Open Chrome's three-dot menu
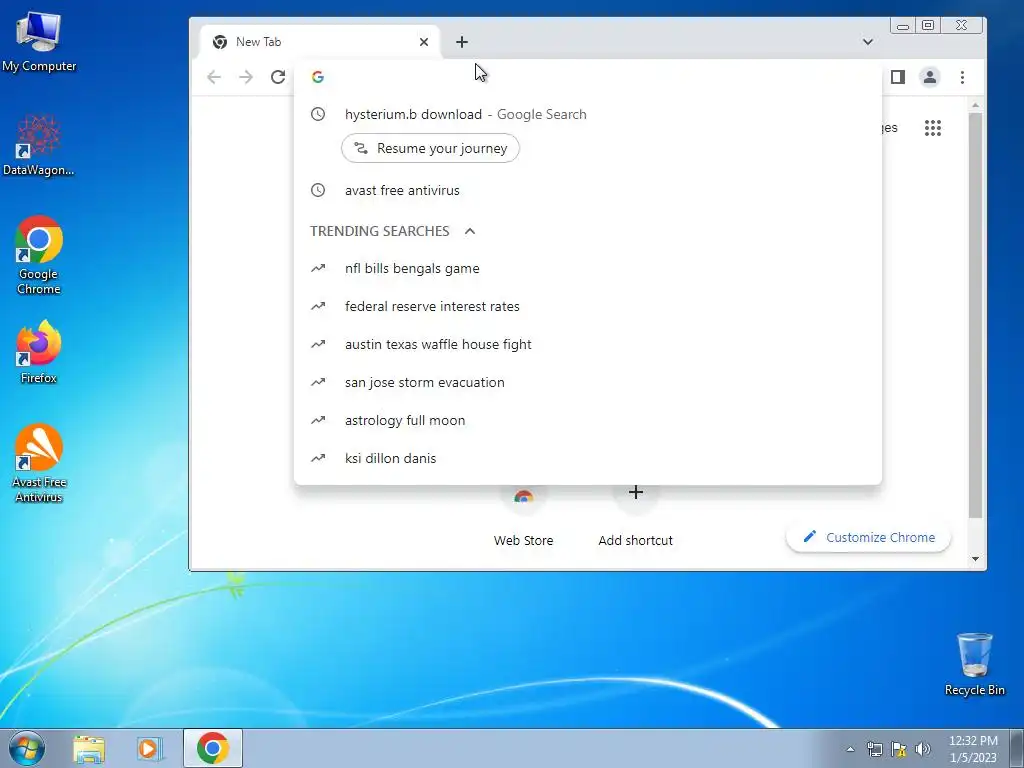This screenshot has height=768, width=1024. pos(962,77)
